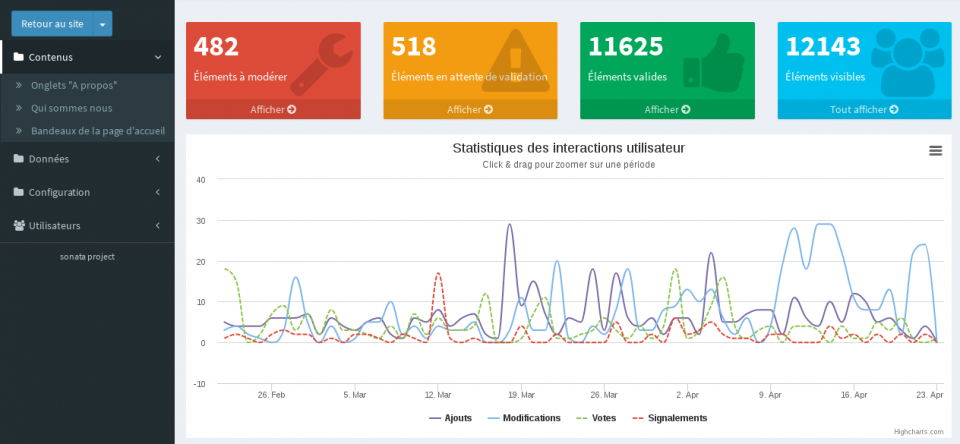
Task: Click the Retour au site button
Action: 52,23
